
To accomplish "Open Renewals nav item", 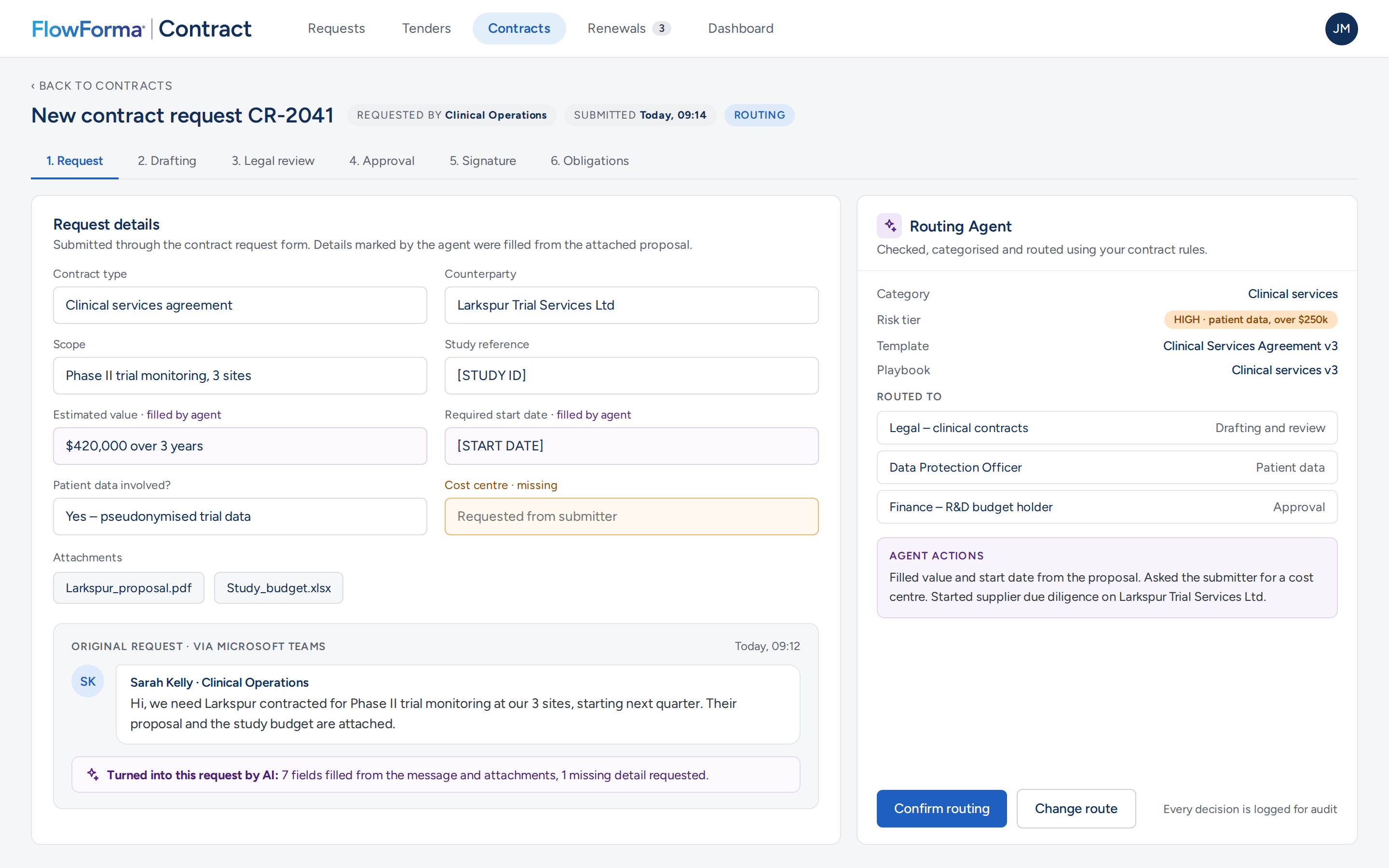I will coord(629,28).
